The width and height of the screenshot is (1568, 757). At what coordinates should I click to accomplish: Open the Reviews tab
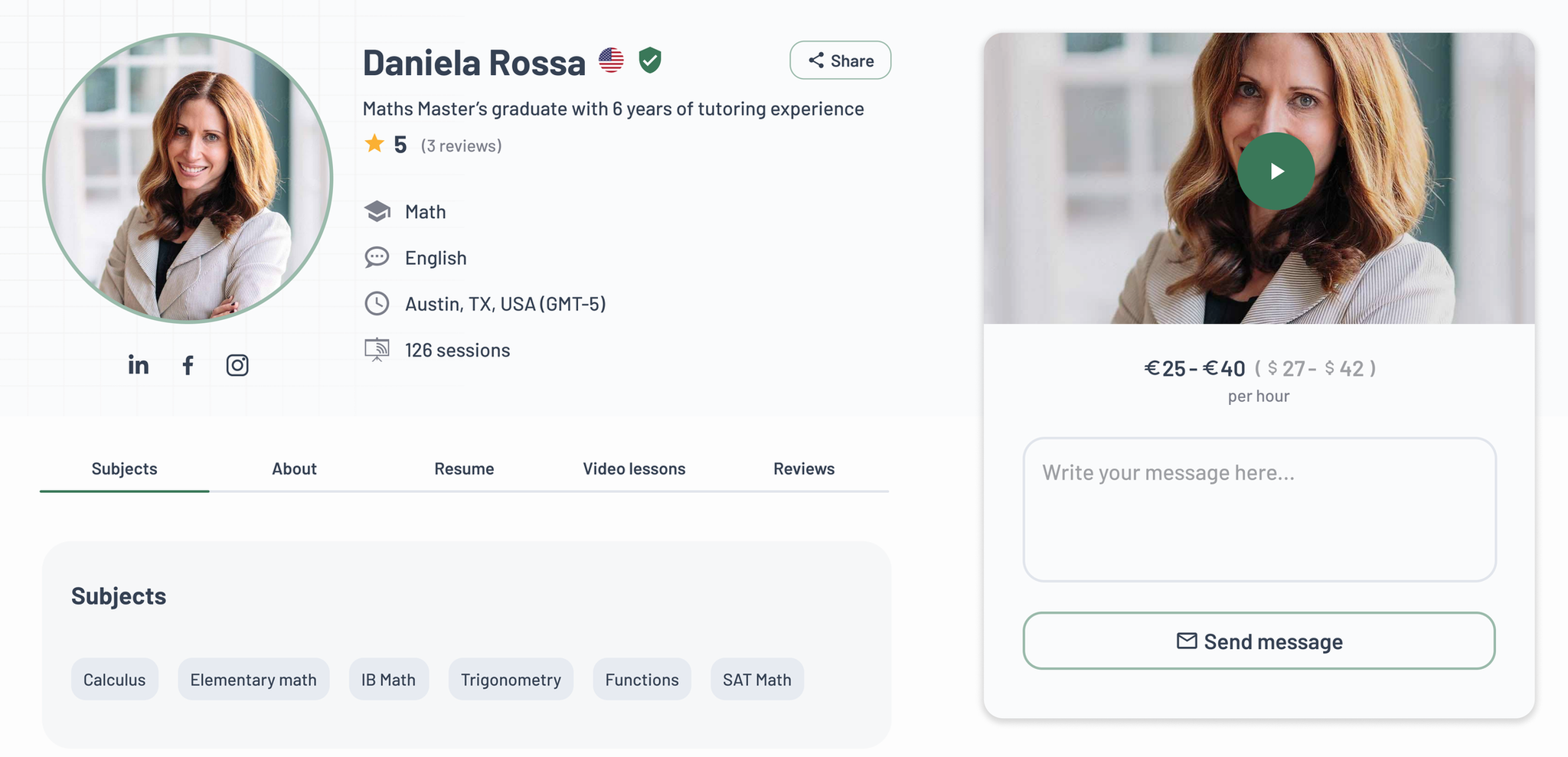pos(803,468)
